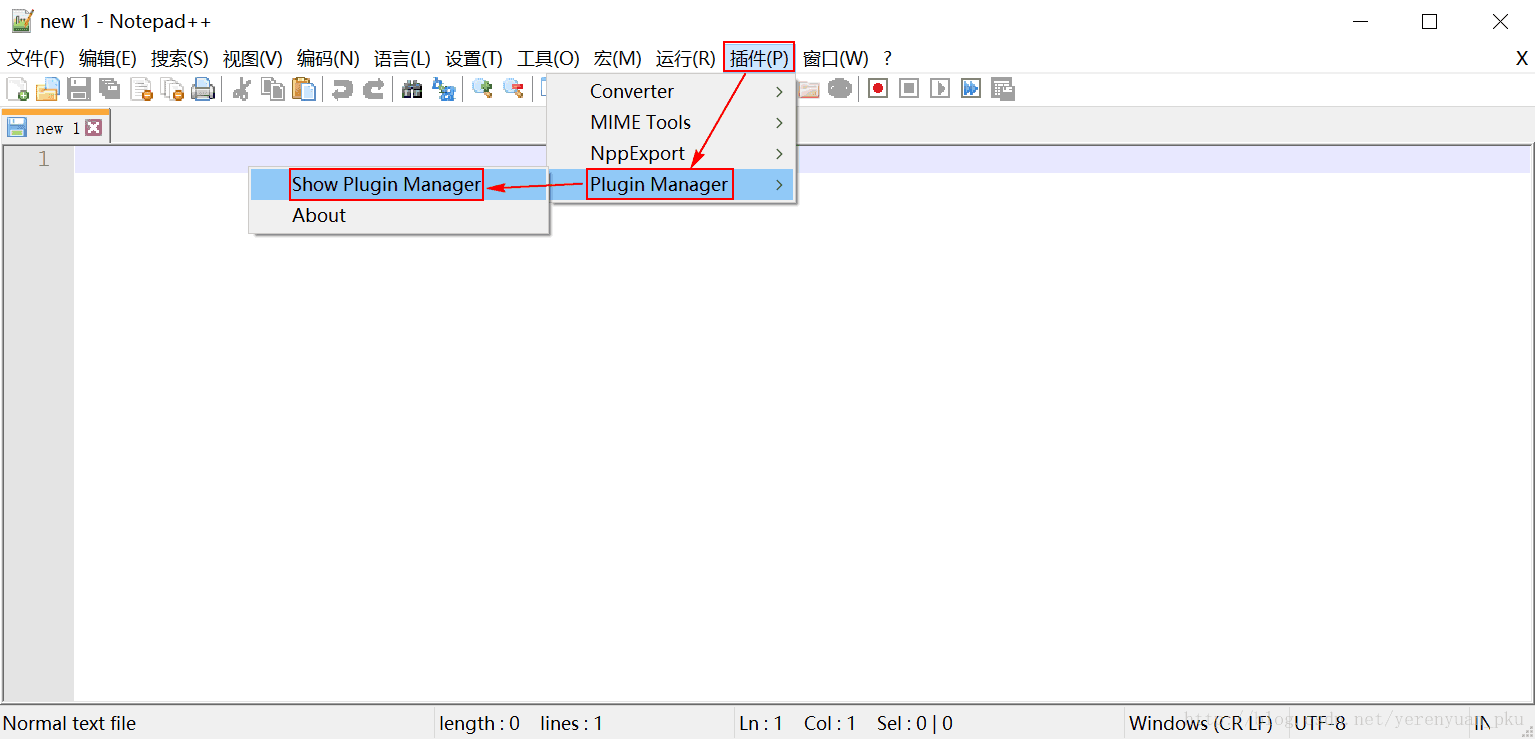
Task: Close the document using menu bar X
Action: pos(1522,59)
